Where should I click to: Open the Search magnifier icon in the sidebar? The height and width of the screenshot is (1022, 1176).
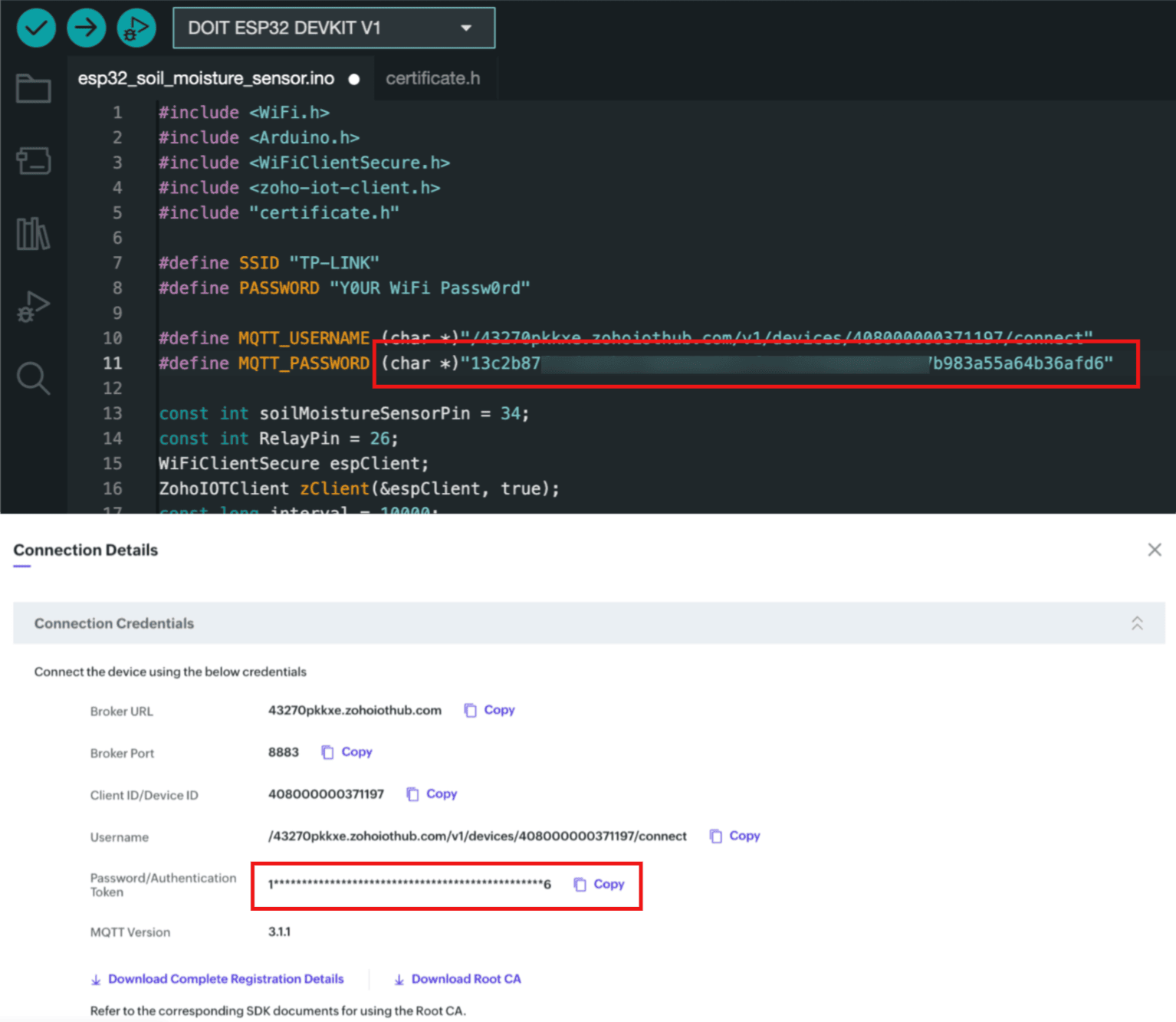pos(34,379)
